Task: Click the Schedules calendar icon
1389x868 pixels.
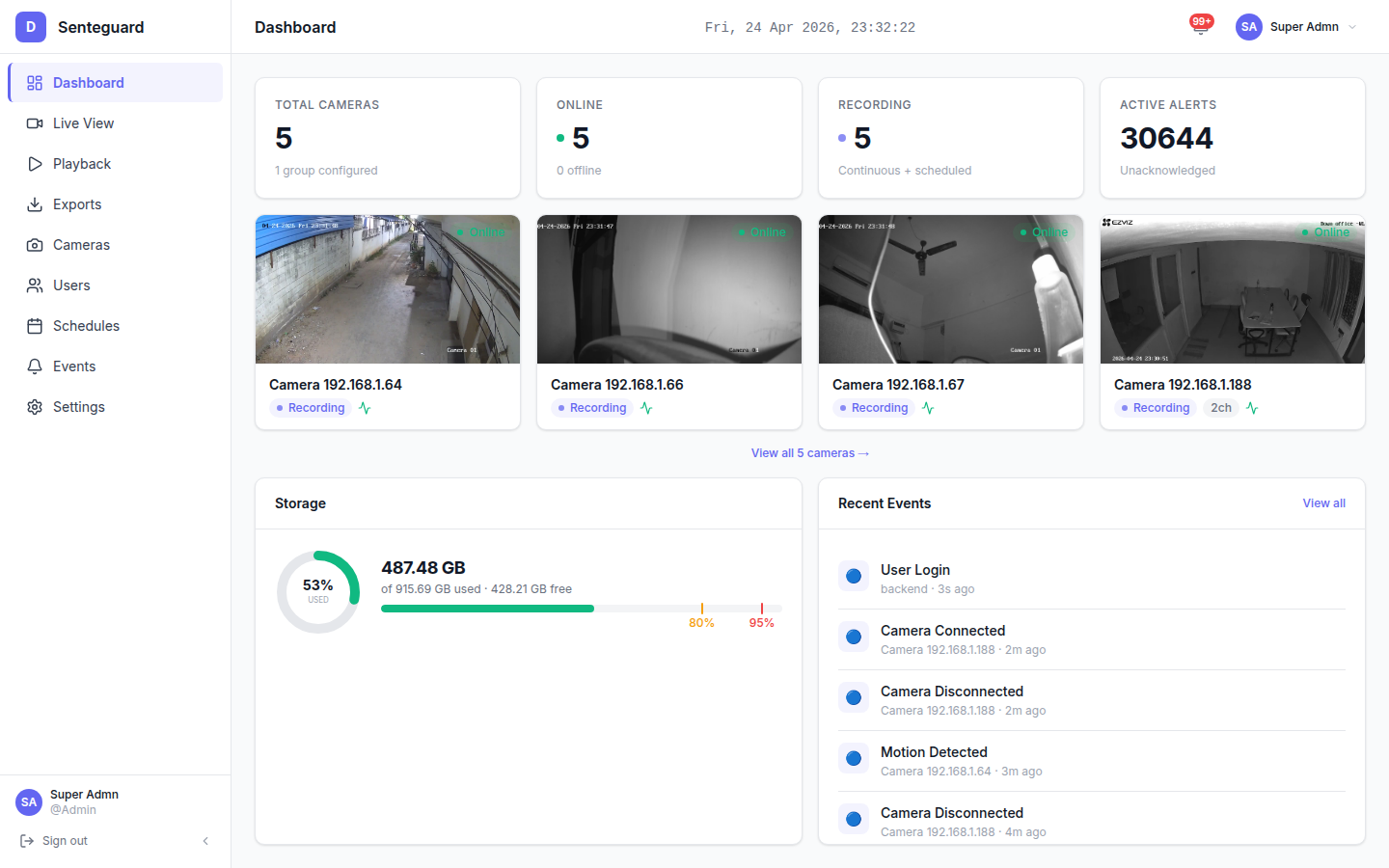Action: tap(35, 326)
